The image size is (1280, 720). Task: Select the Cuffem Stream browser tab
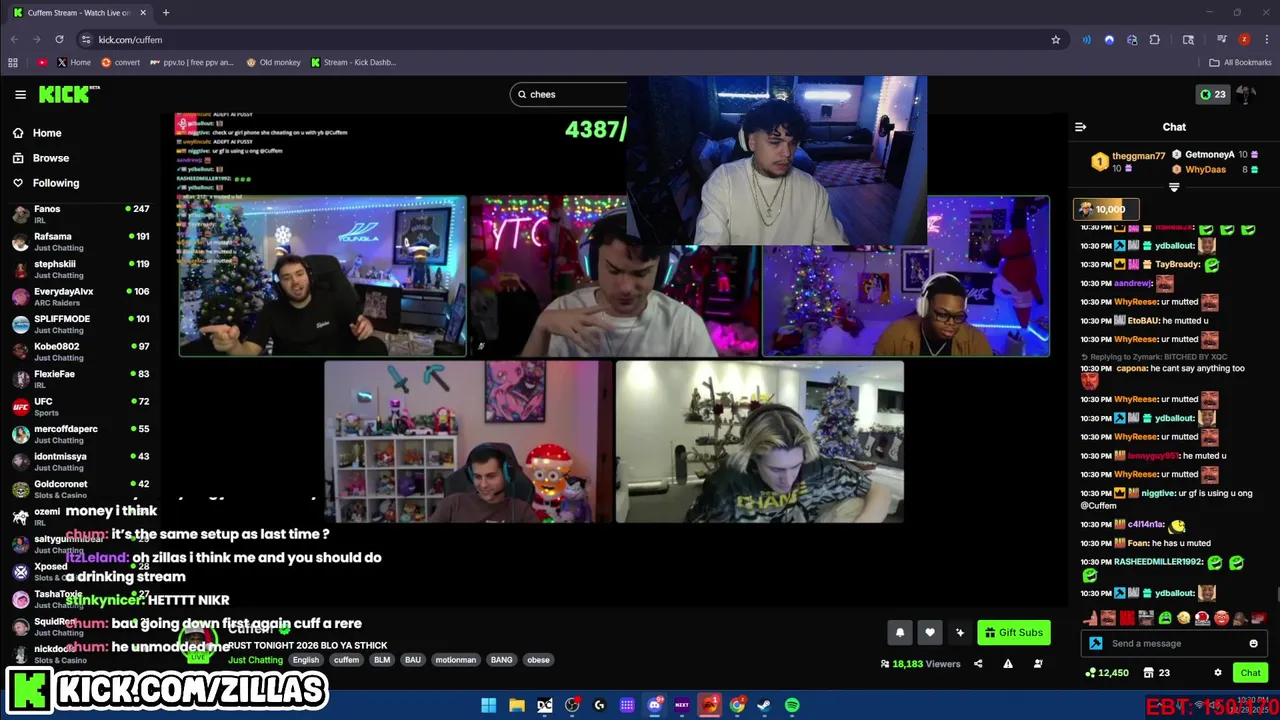[x=78, y=12]
